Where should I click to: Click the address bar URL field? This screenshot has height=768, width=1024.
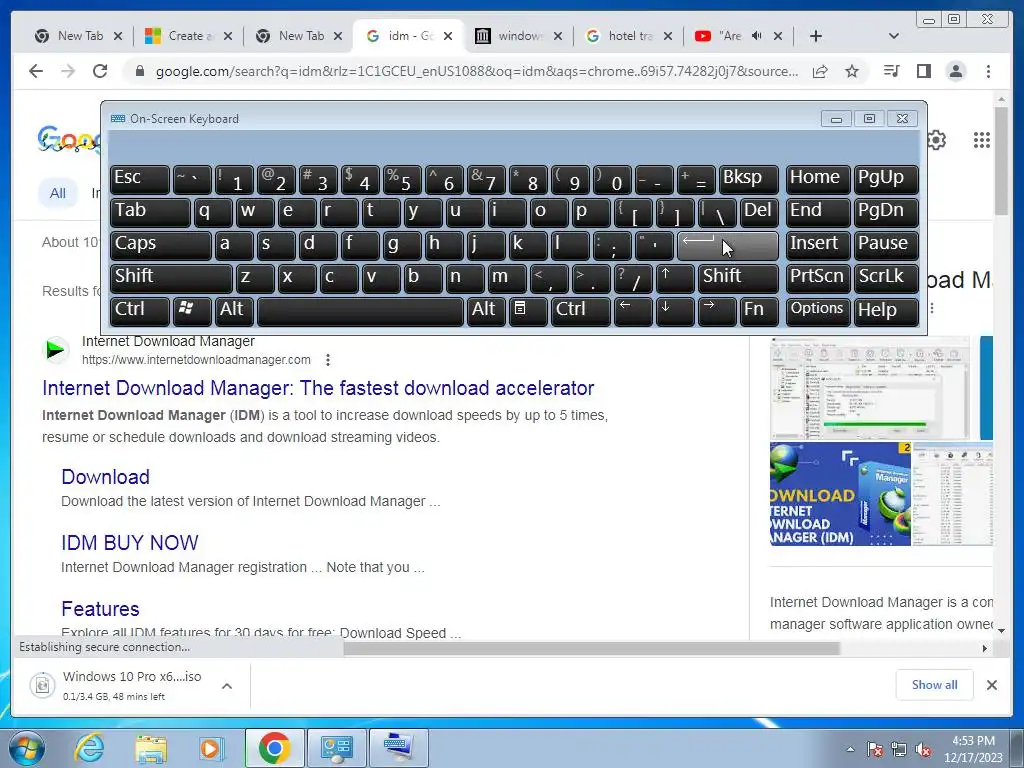click(x=476, y=71)
